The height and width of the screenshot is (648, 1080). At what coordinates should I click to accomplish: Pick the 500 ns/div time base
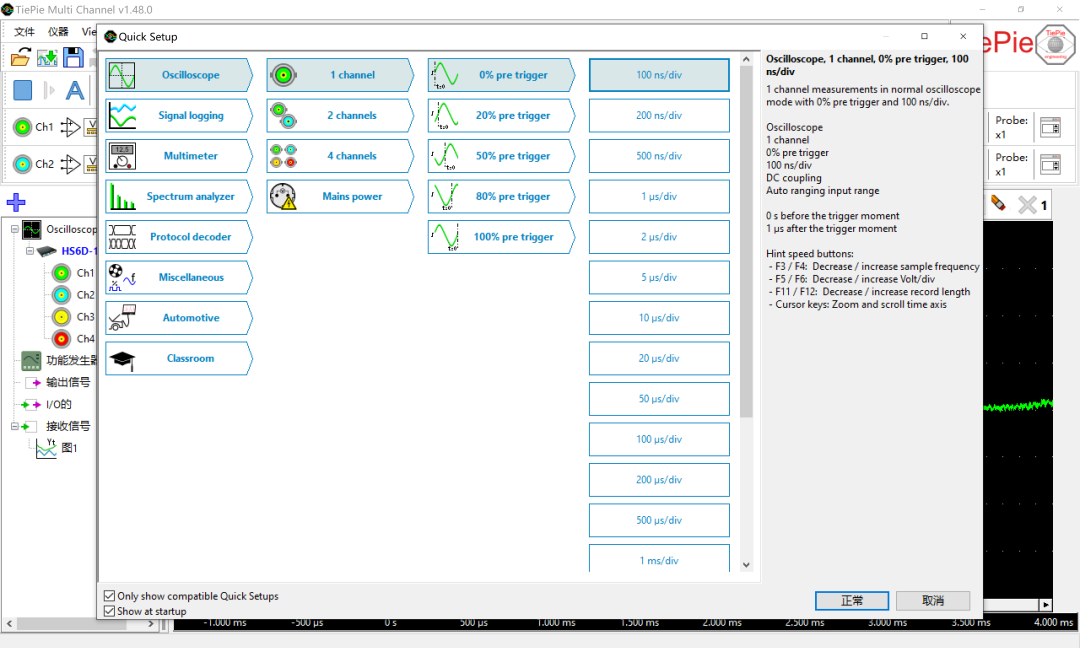(x=659, y=156)
